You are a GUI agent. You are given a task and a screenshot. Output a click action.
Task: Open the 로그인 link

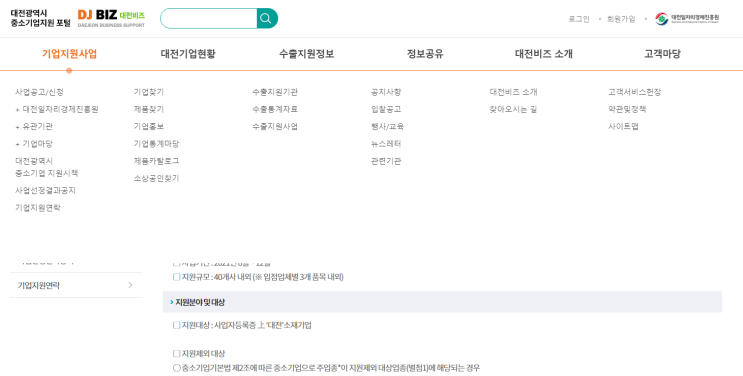(x=579, y=19)
